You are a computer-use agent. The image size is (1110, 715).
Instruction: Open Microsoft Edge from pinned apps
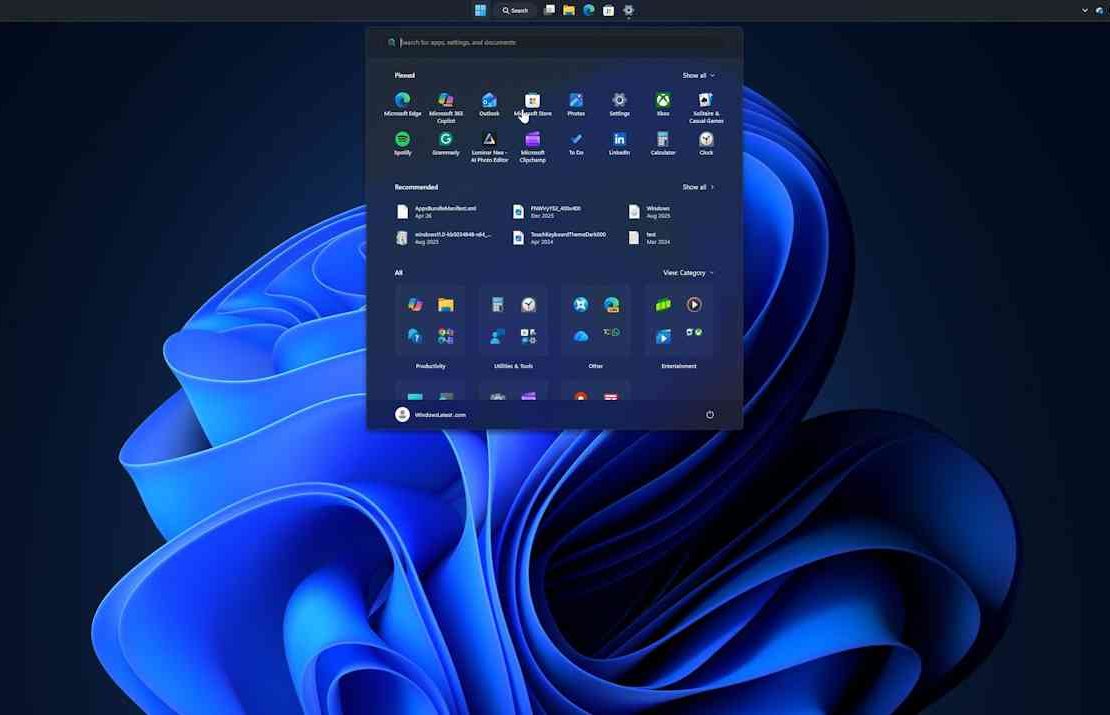[402, 104]
